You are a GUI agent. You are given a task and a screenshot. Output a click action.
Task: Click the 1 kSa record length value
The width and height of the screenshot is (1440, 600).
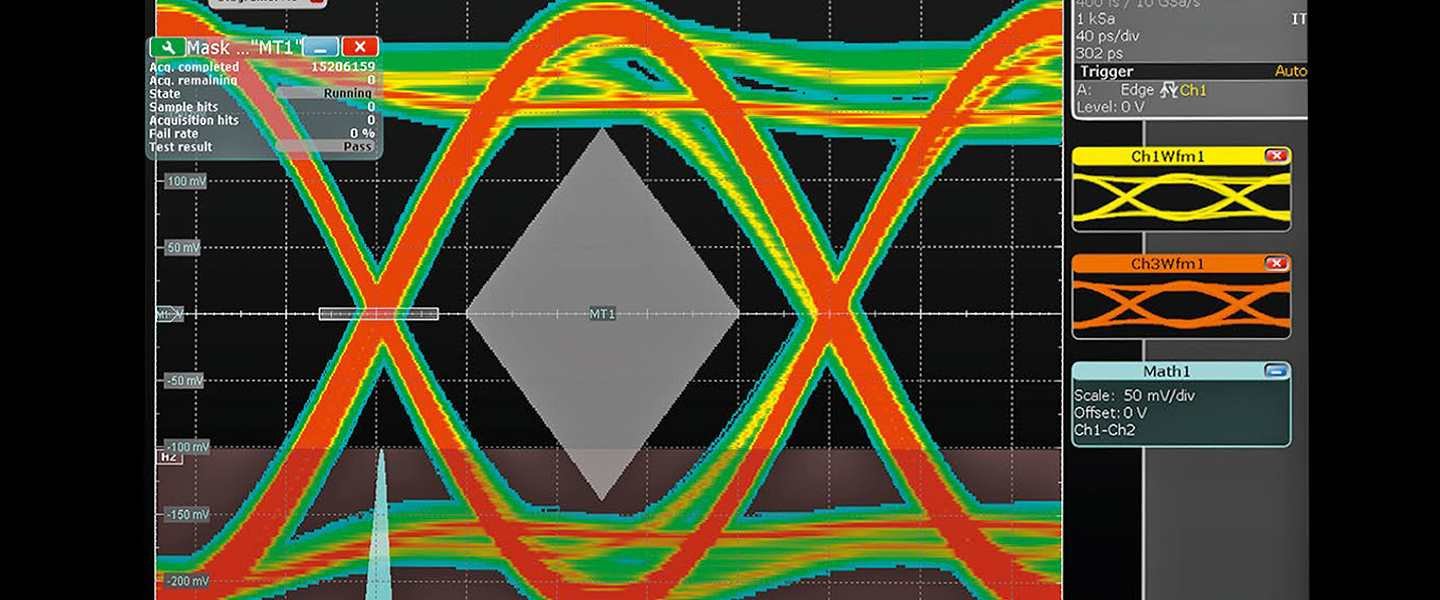(1097, 19)
